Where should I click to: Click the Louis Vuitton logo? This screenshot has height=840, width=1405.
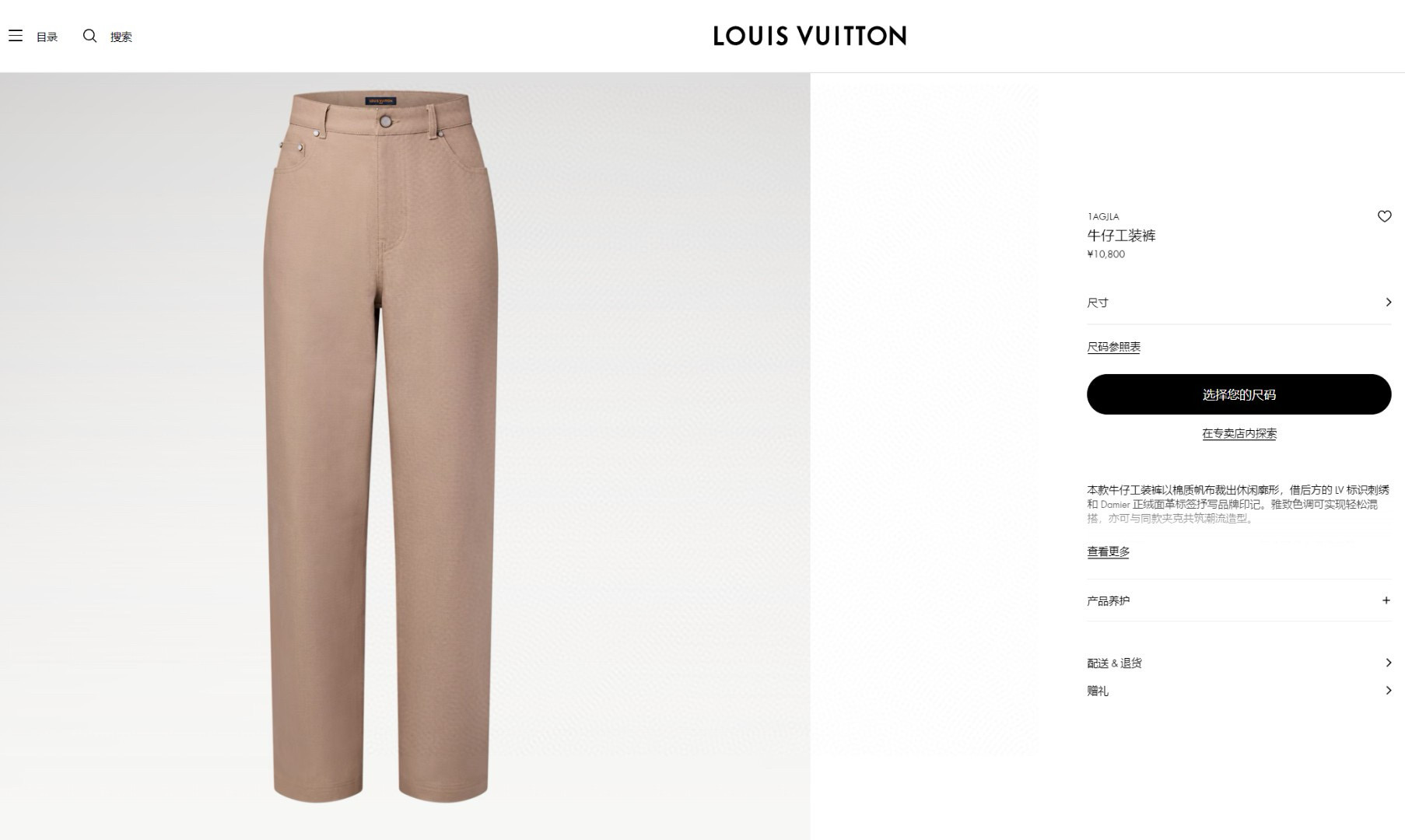click(x=810, y=36)
